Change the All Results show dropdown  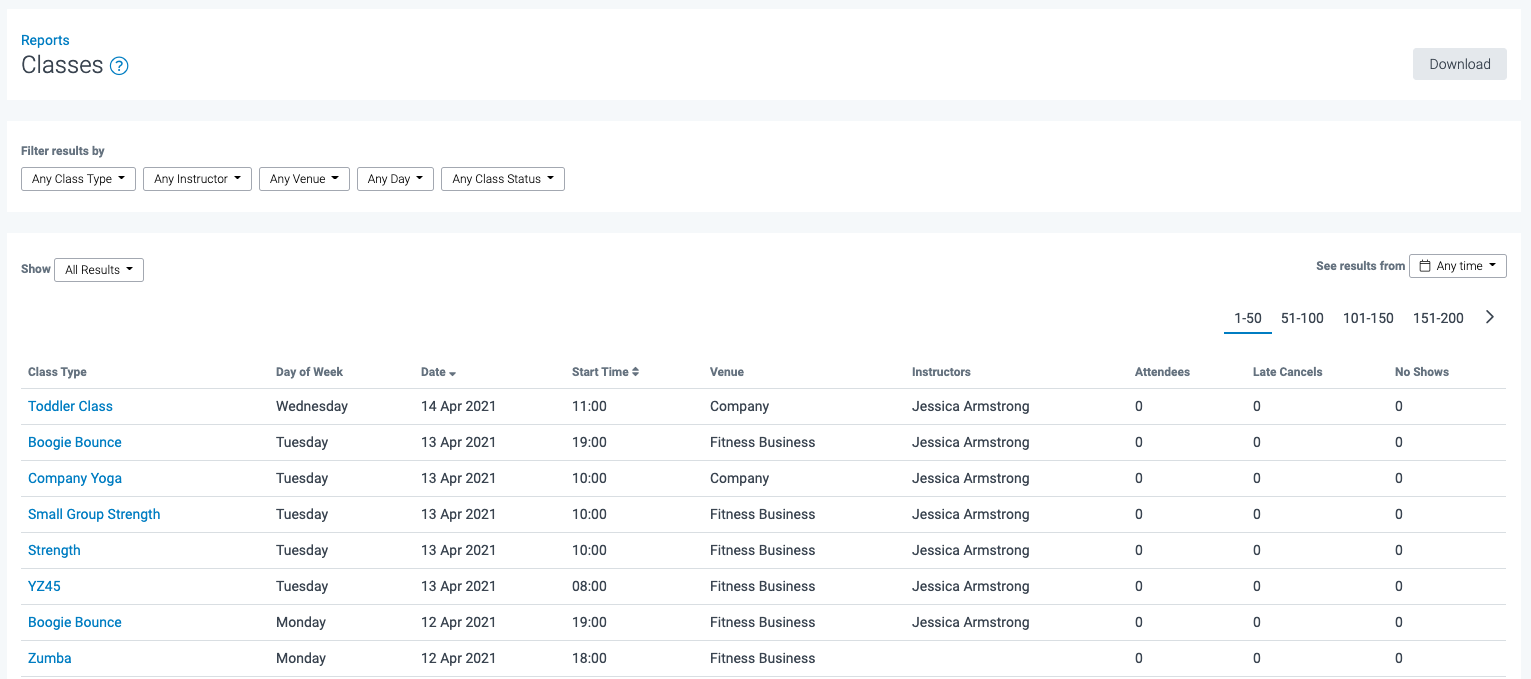pyautogui.click(x=98, y=269)
